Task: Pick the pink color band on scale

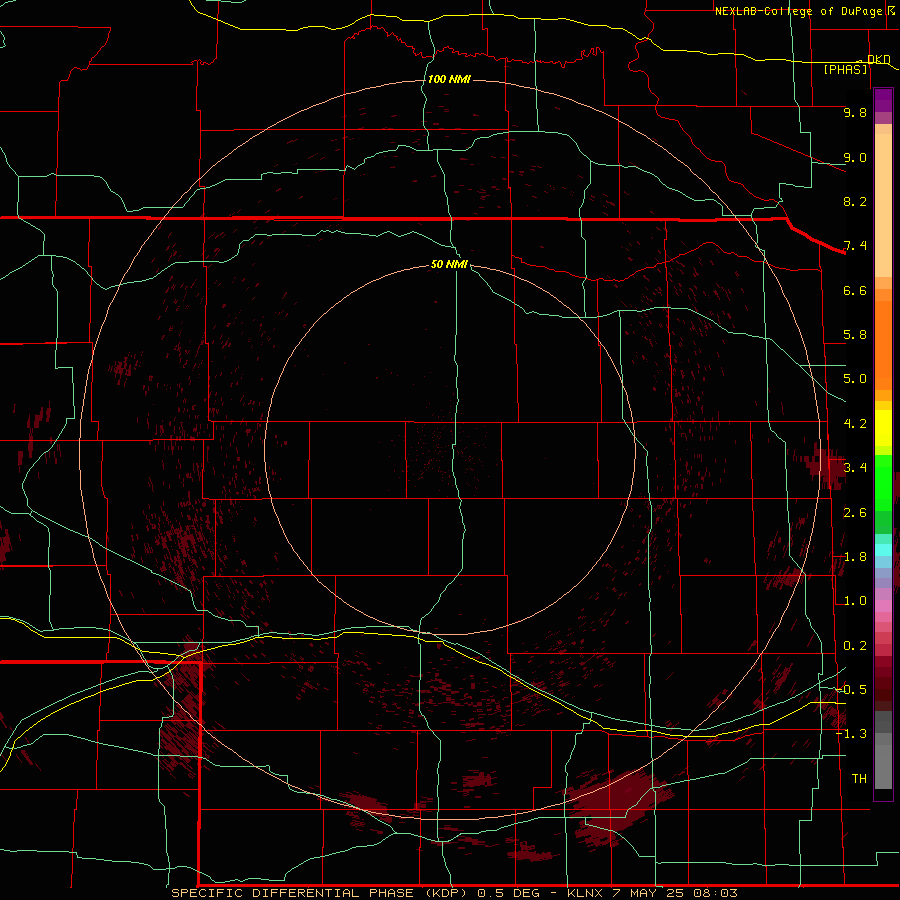Action: tap(883, 606)
